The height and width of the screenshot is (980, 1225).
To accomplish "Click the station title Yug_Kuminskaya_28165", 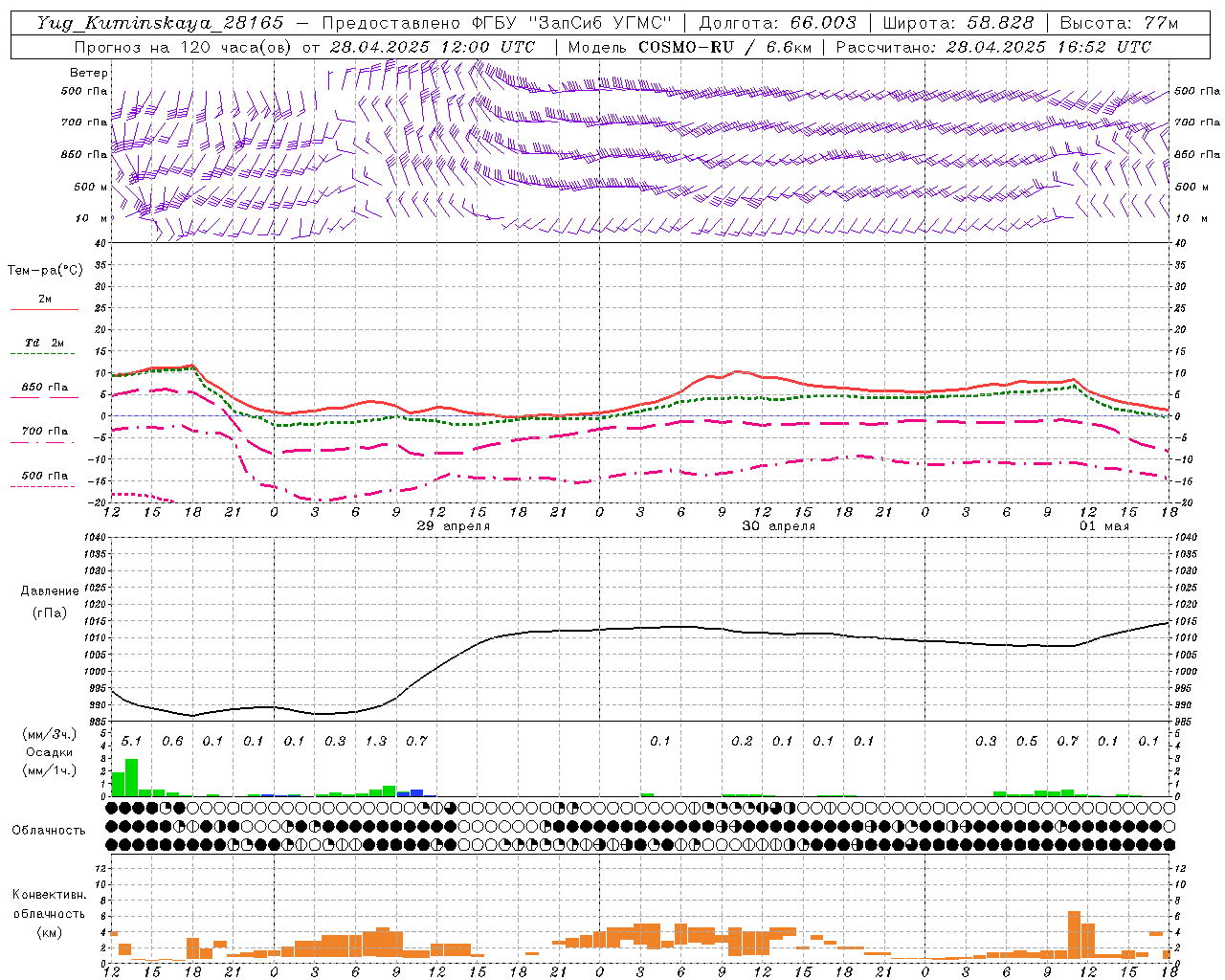I will click(159, 23).
